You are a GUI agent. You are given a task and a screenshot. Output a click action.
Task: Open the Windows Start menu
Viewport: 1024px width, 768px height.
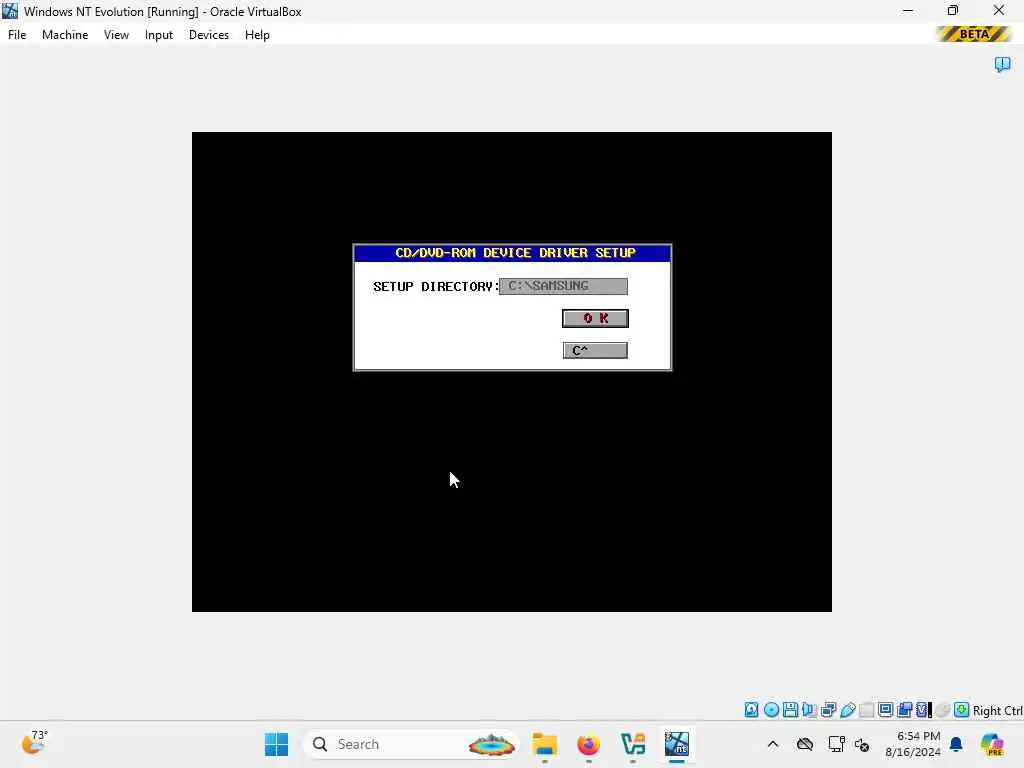click(276, 744)
